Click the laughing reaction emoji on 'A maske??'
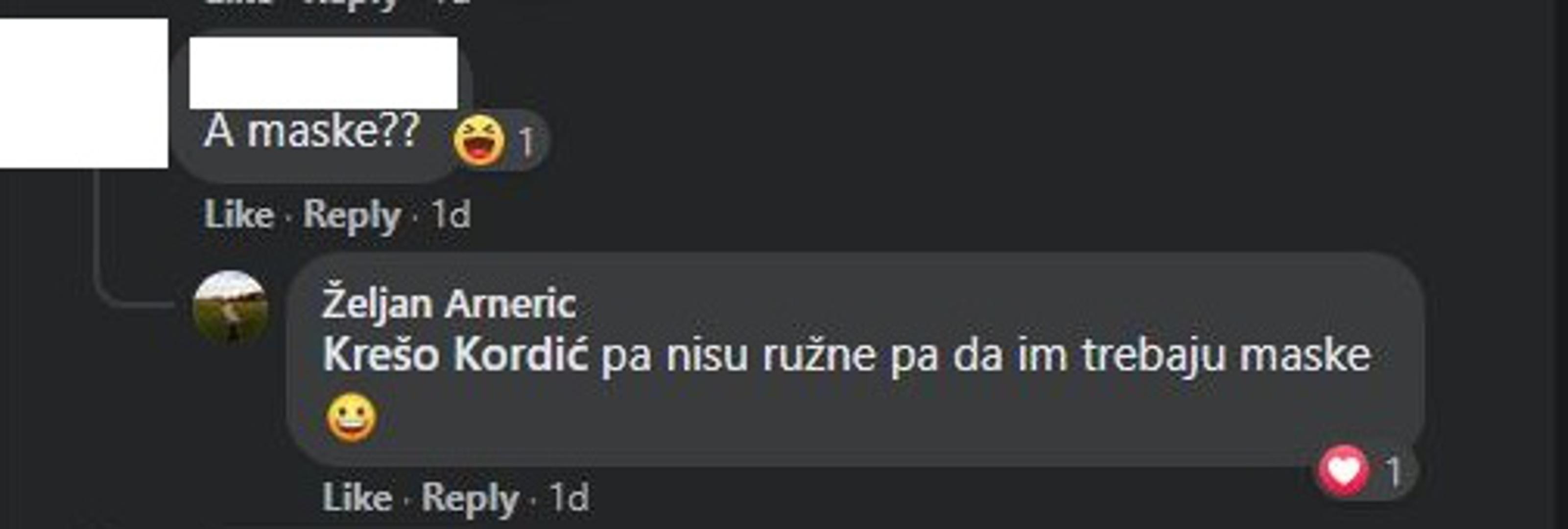 [479, 141]
